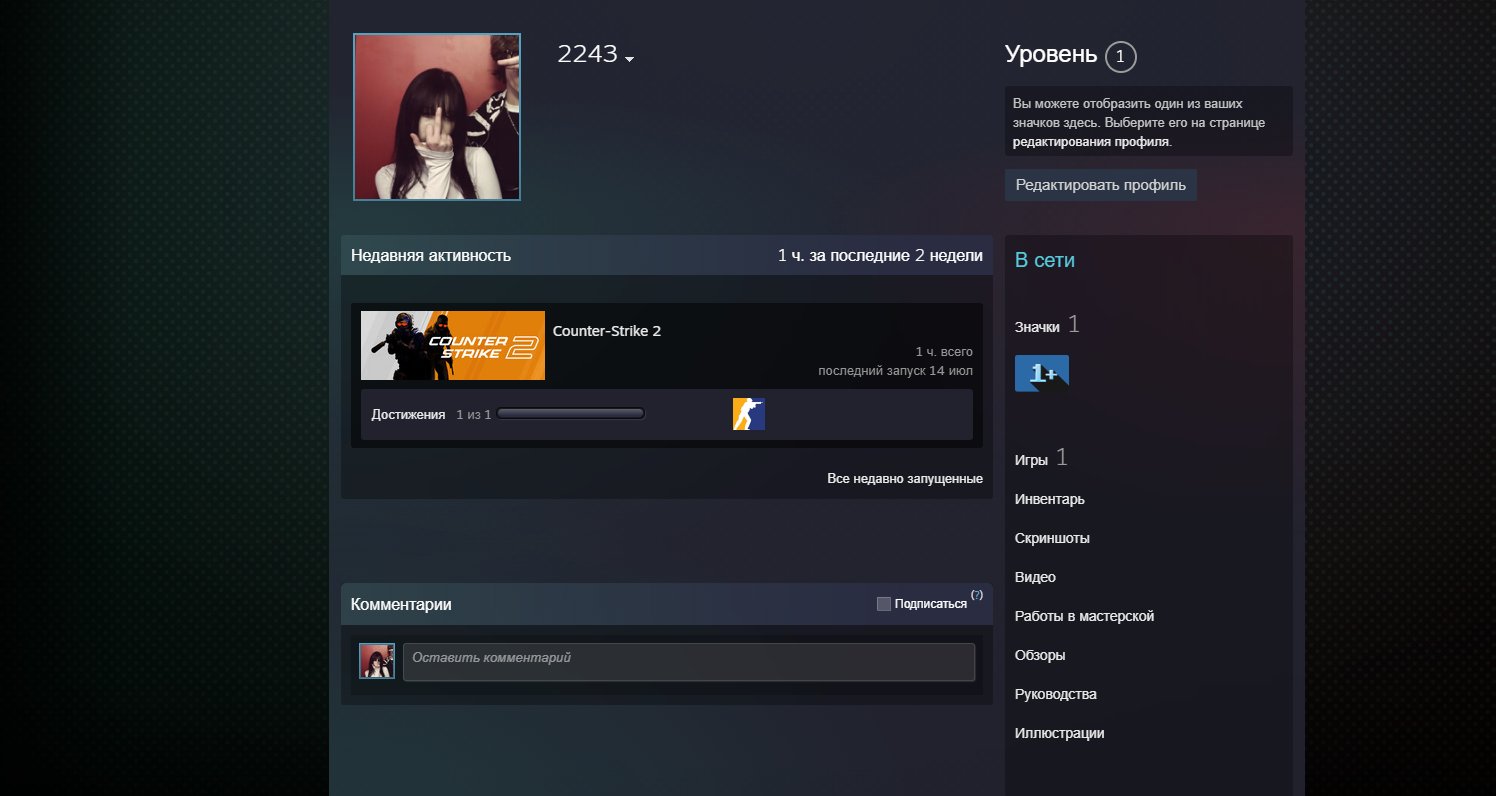This screenshot has height=796, width=1496.
Task: Click the (?) help icon near Подписаться
Action: pos(977,595)
